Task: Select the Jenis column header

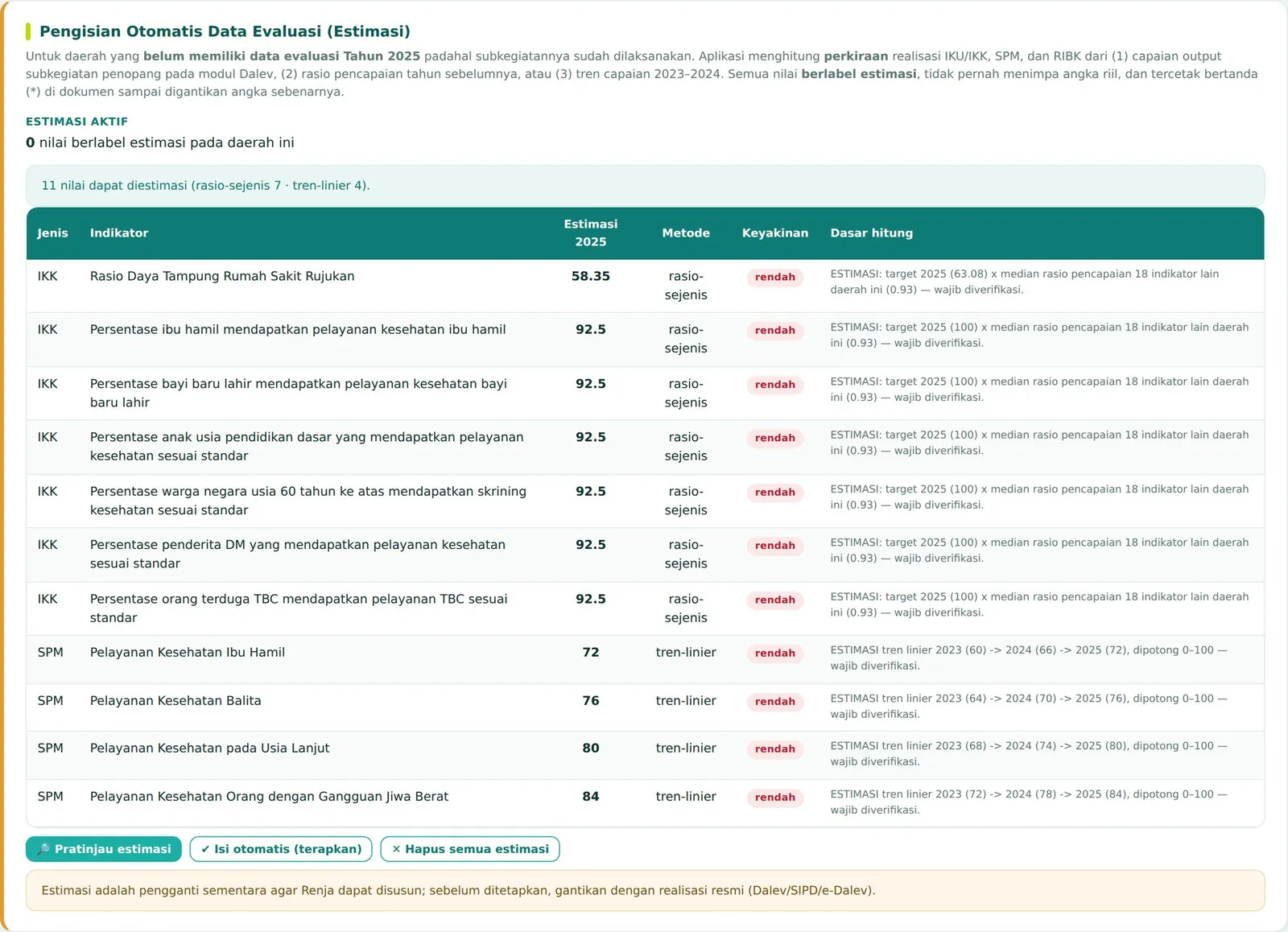Action: coord(52,233)
